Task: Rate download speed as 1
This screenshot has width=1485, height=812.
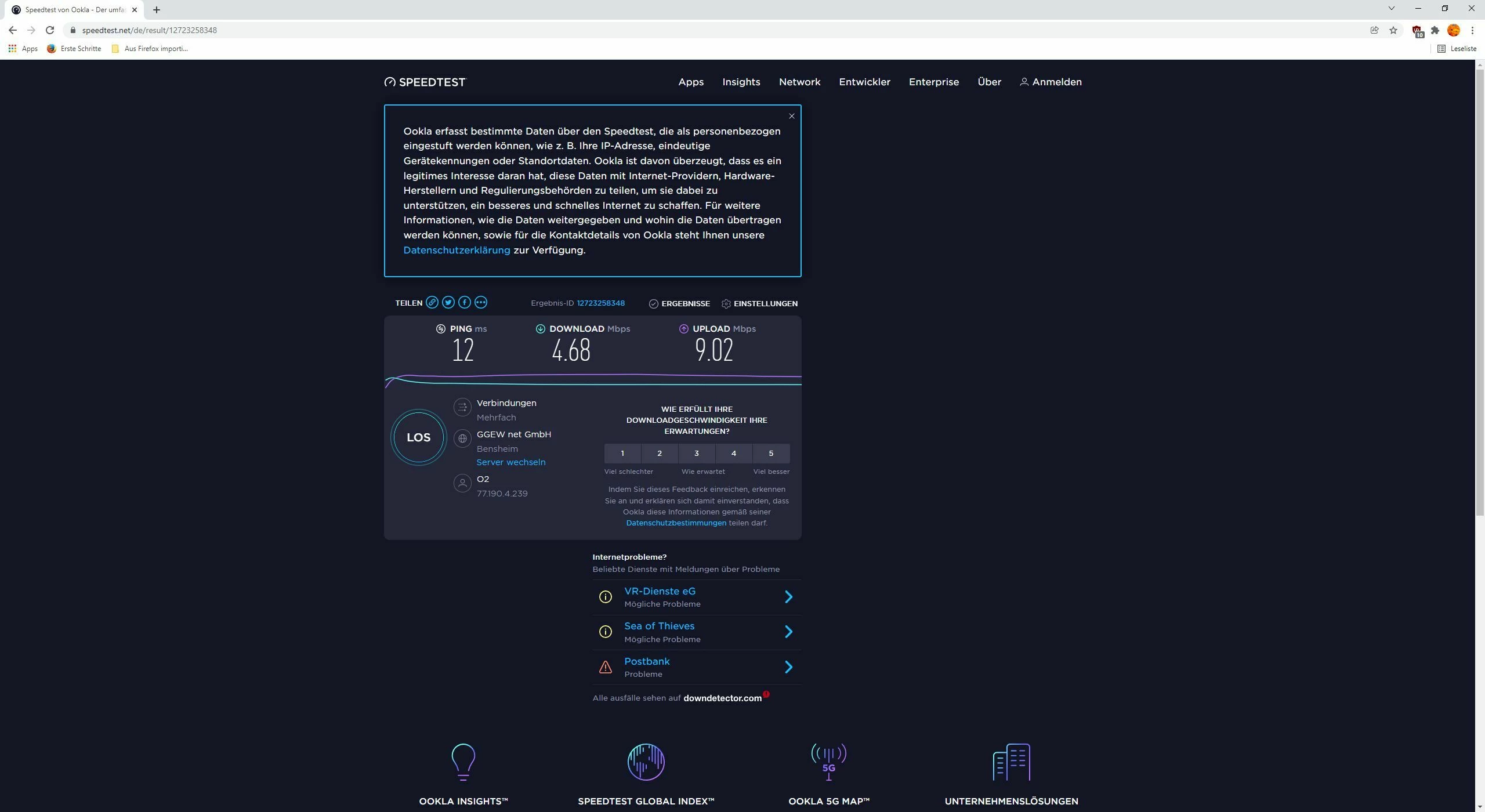Action: pyautogui.click(x=622, y=453)
